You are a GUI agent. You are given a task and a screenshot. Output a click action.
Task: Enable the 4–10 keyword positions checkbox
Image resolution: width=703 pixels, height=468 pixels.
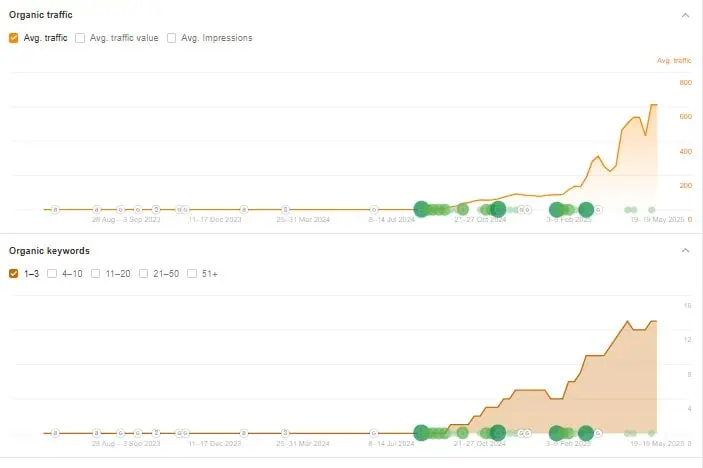tap(52, 273)
